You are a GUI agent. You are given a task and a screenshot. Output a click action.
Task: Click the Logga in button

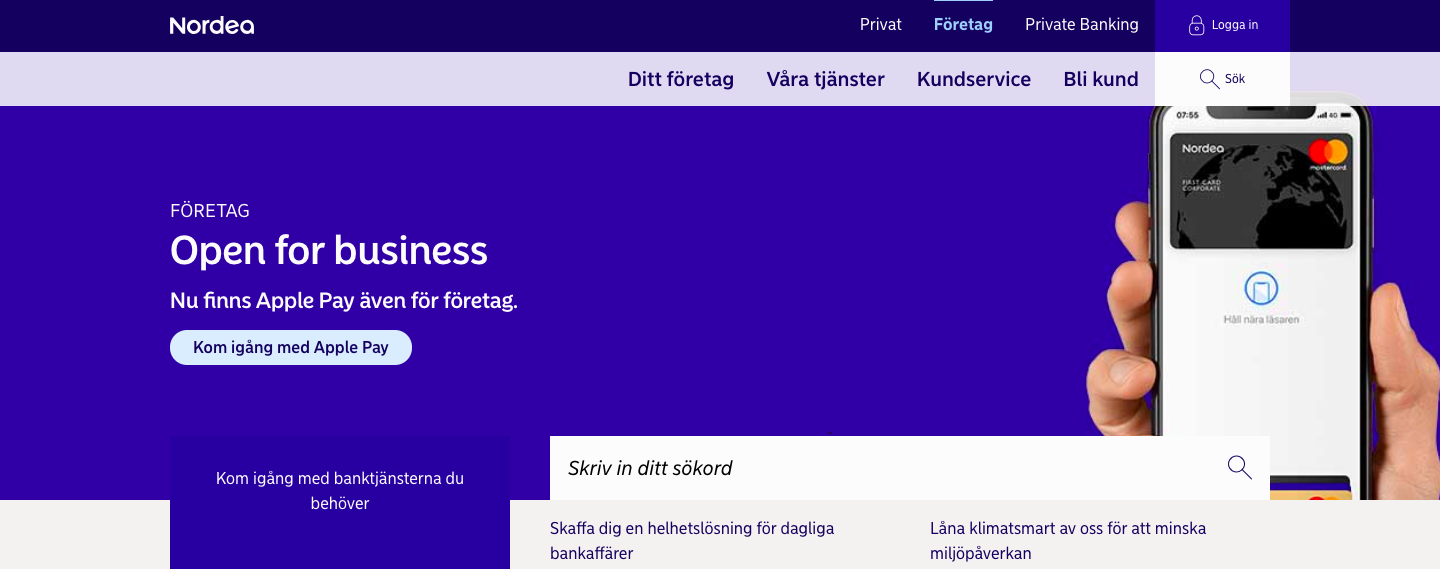pos(1222,26)
